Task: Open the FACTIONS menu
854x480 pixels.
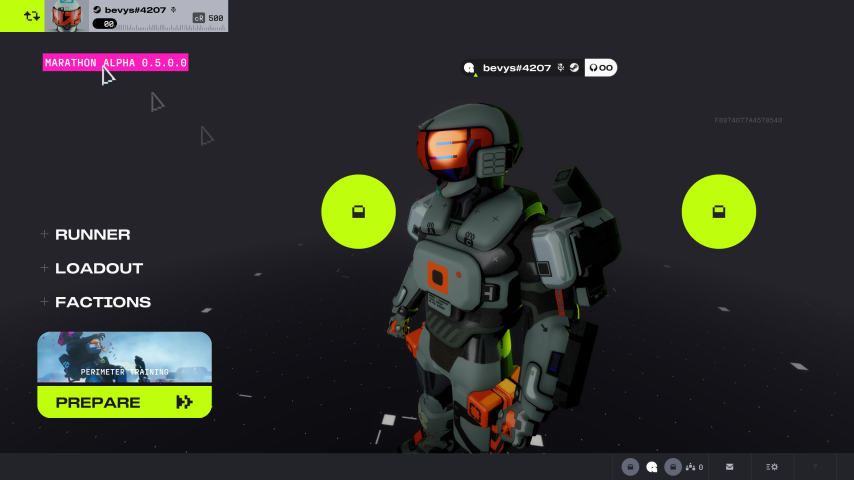Action: (103, 302)
